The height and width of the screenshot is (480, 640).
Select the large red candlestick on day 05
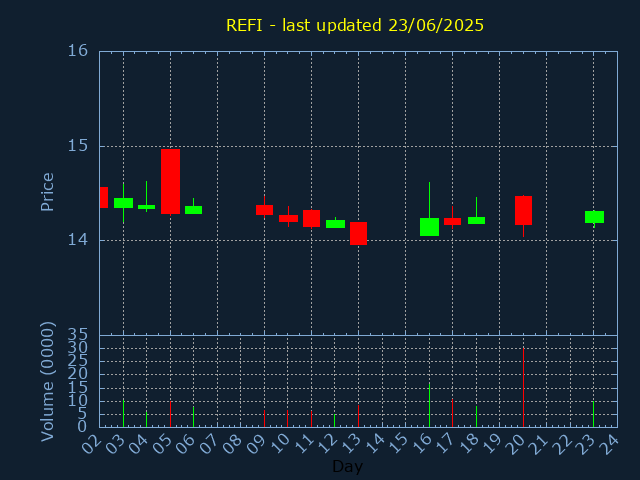(x=170, y=181)
